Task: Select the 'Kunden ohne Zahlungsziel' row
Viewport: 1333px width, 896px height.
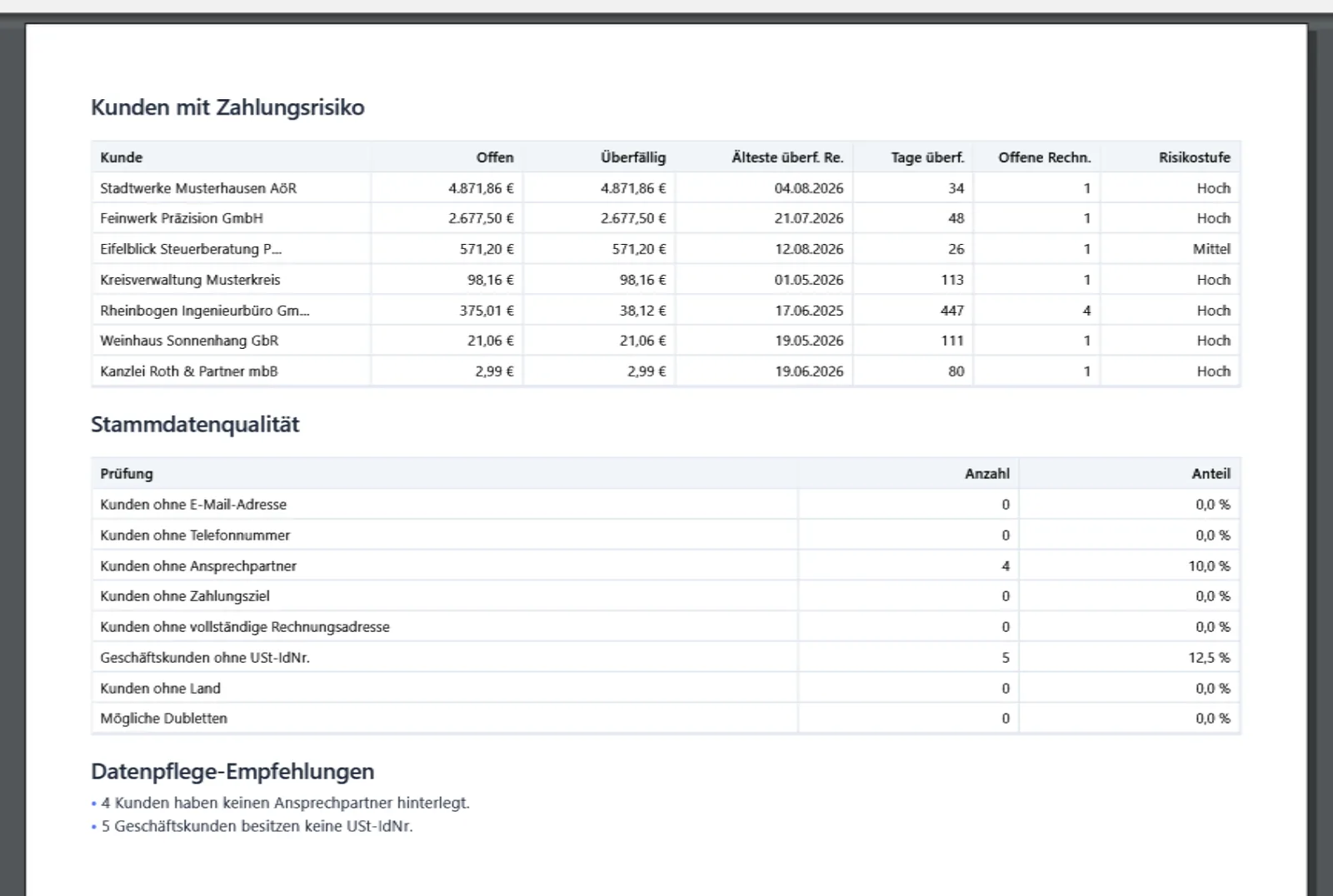Action: point(666,596)
